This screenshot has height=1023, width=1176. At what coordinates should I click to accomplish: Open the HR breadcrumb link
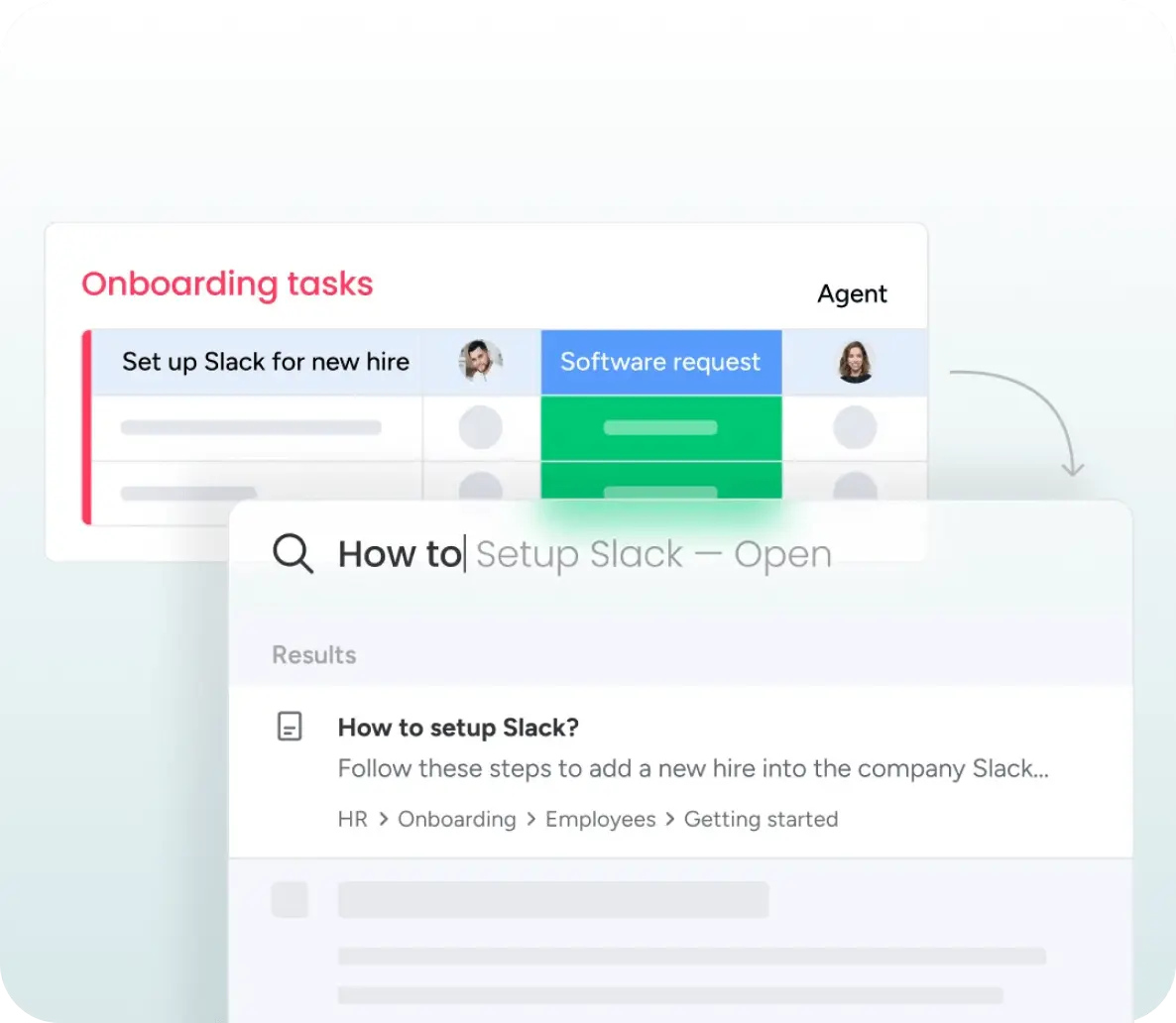pos(352,819)
